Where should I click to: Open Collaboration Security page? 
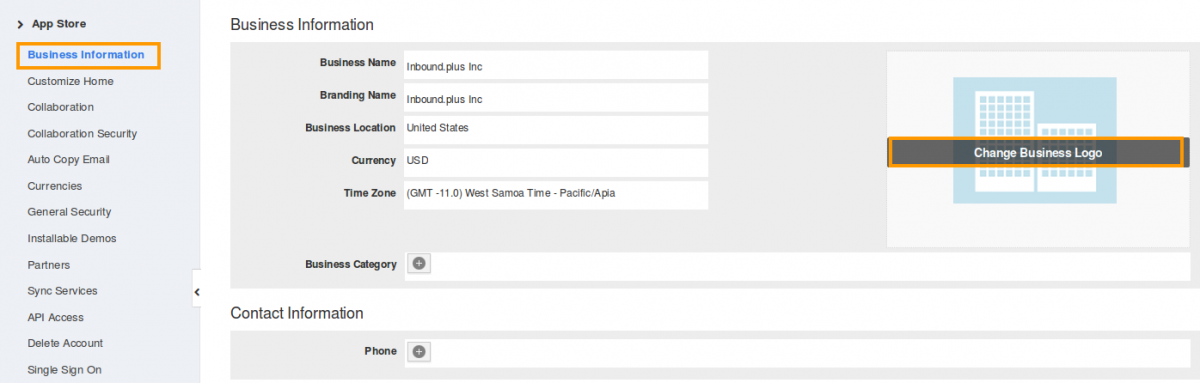(82, 133)
